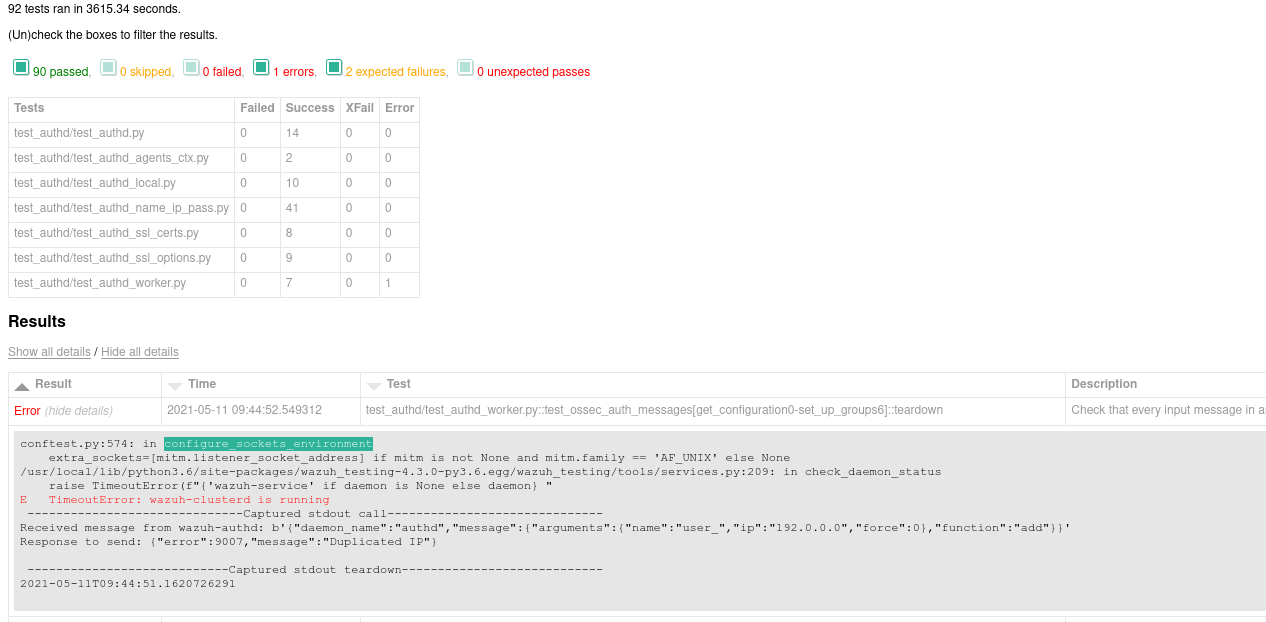Toggle the '2 expected failures' filter checkbox
Image resolution: width=1266 pixels, height=622 pixels.
[x=334, y=68]
